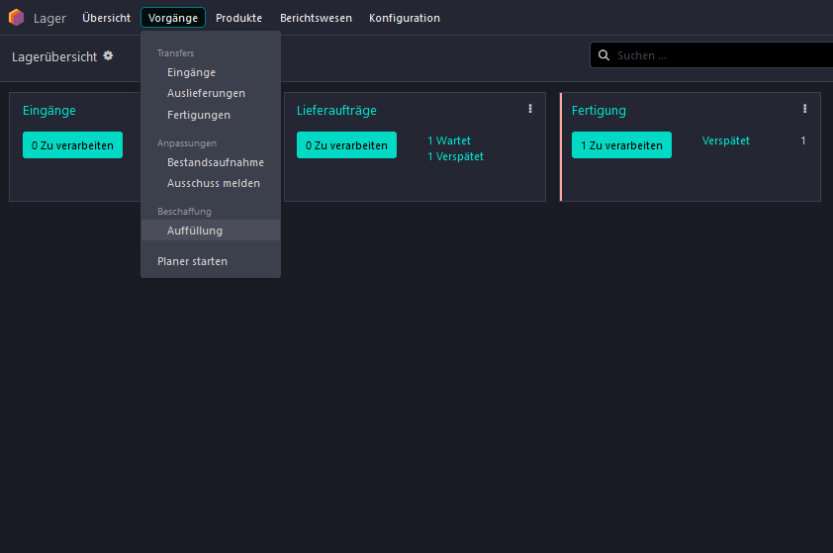Select Auffüllung under Beschaffung
This screenshot has width=833, height=553.
tap(195, 230)
